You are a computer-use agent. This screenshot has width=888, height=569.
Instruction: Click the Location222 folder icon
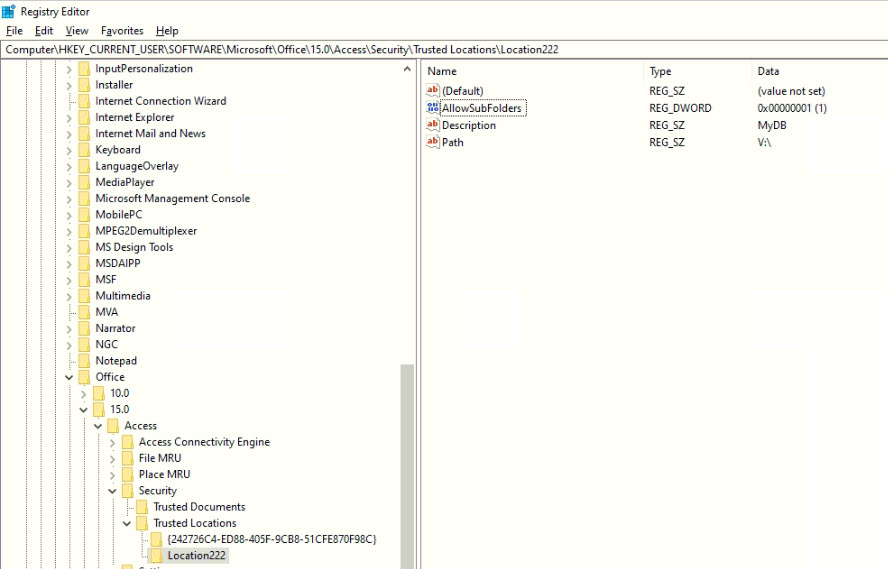click(156, 555)
